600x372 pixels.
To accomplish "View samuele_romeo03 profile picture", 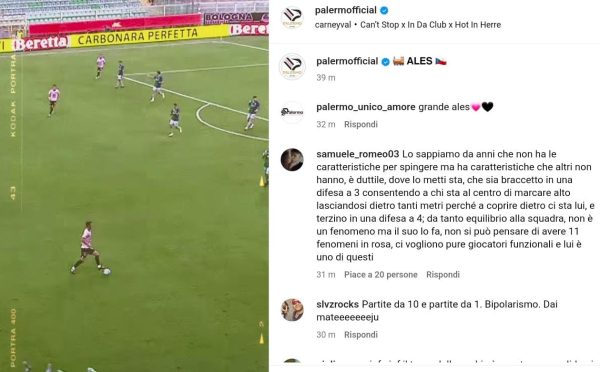I will [x=292, y=160].
